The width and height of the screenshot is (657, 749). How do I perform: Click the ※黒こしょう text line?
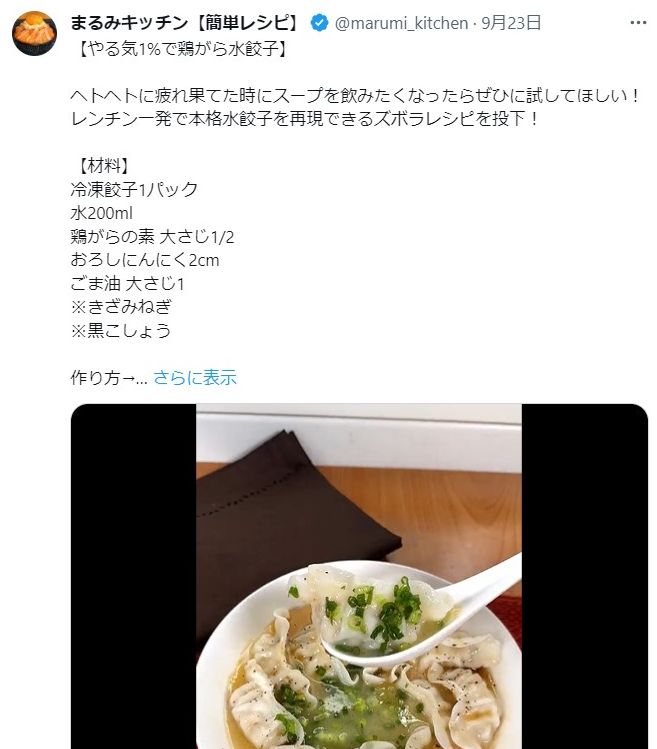tap(120, 331)
